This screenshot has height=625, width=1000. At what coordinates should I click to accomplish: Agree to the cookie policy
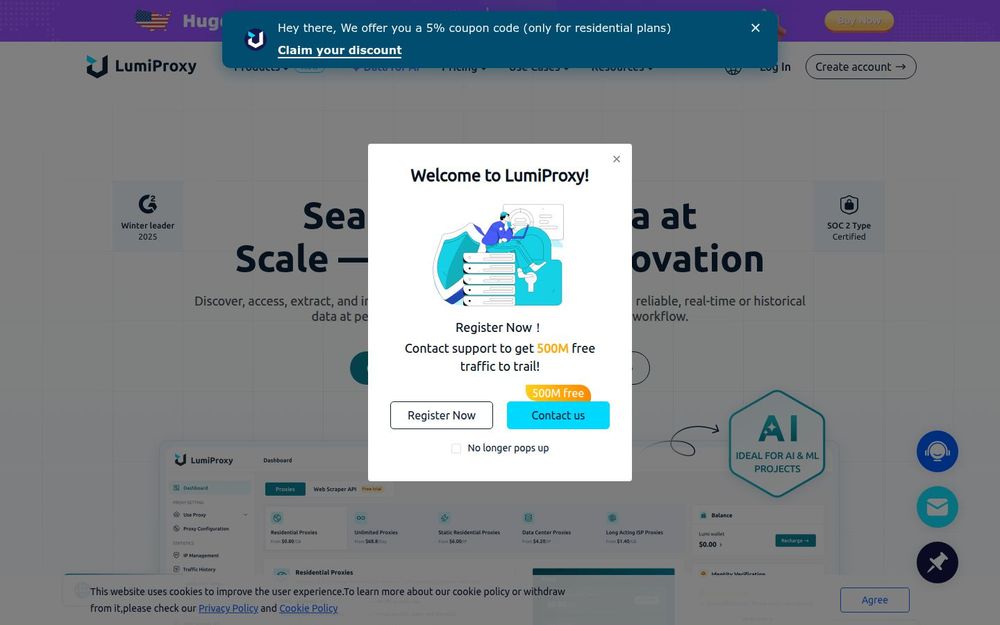pyautogui.click(x=874, y=600)
